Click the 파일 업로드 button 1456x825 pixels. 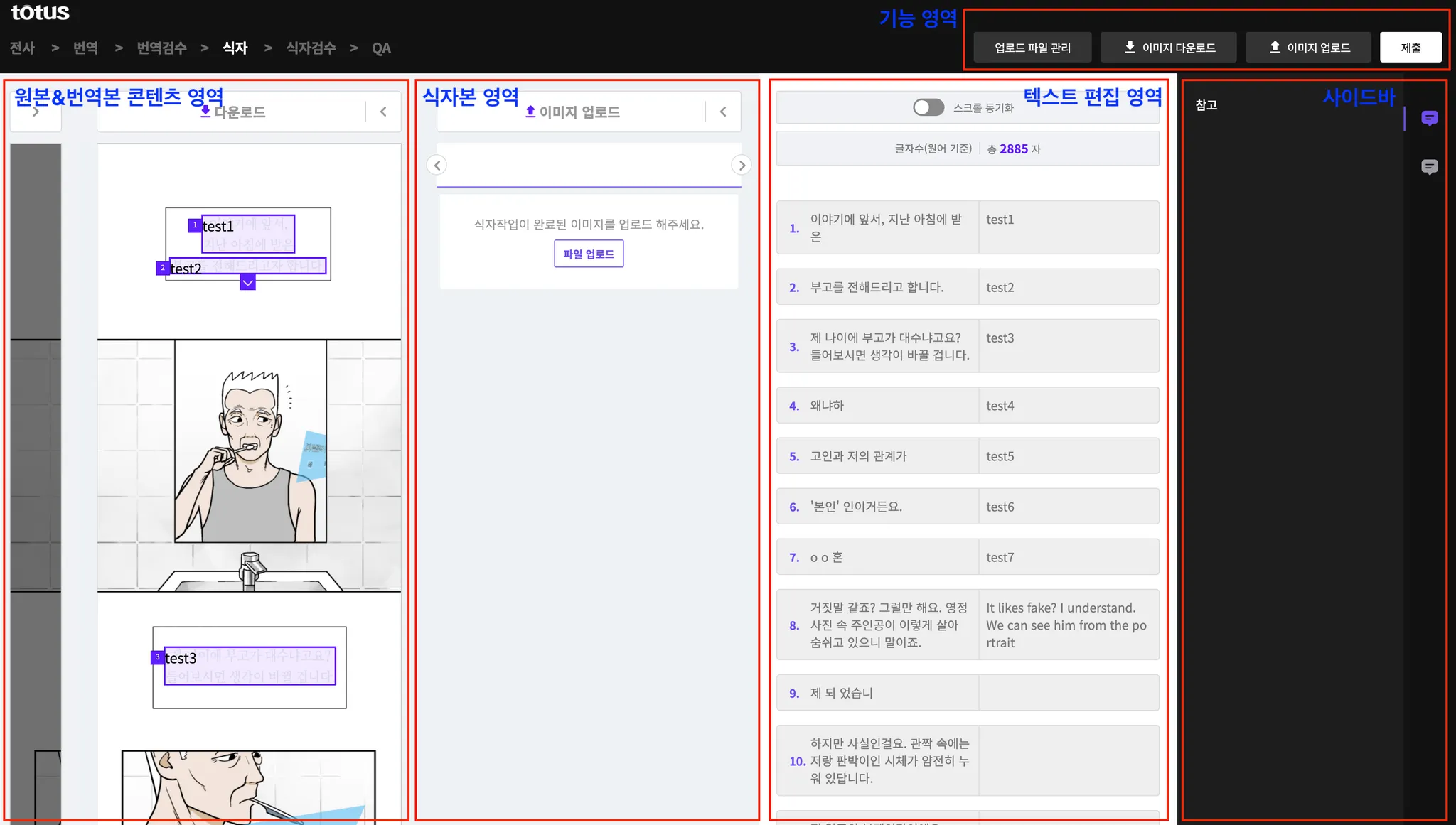tap(589, 254)
